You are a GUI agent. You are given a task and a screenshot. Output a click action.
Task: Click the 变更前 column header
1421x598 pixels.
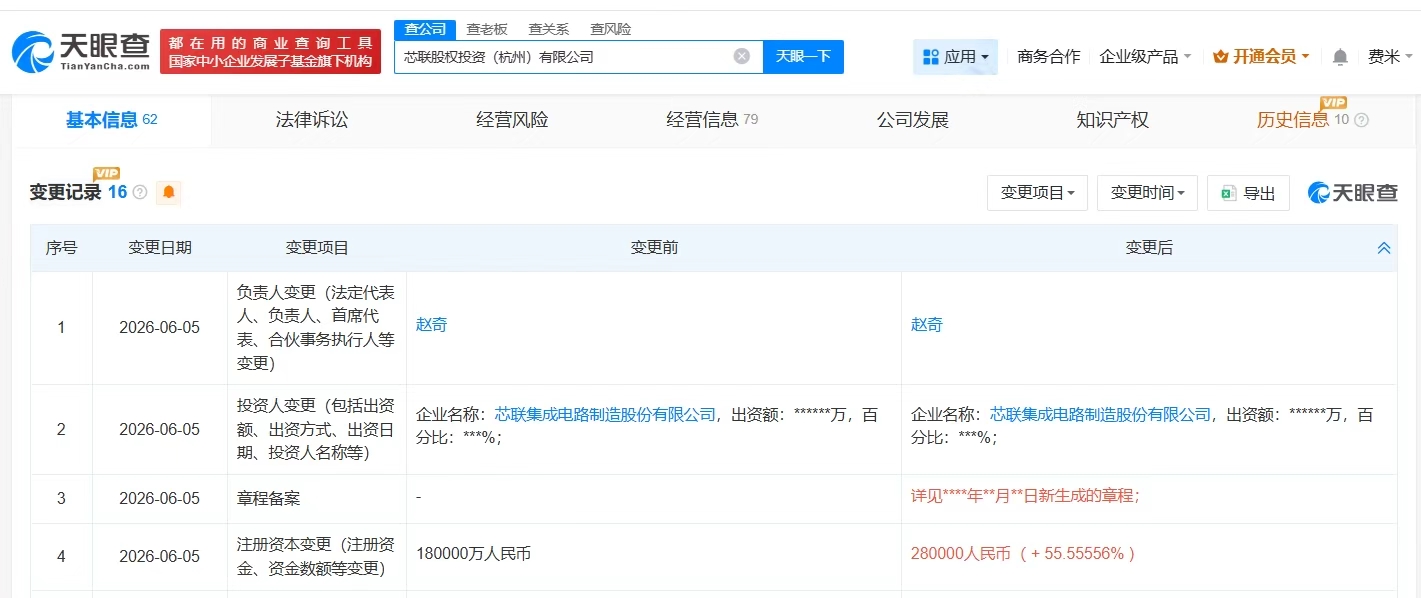[x=654, y=248]
